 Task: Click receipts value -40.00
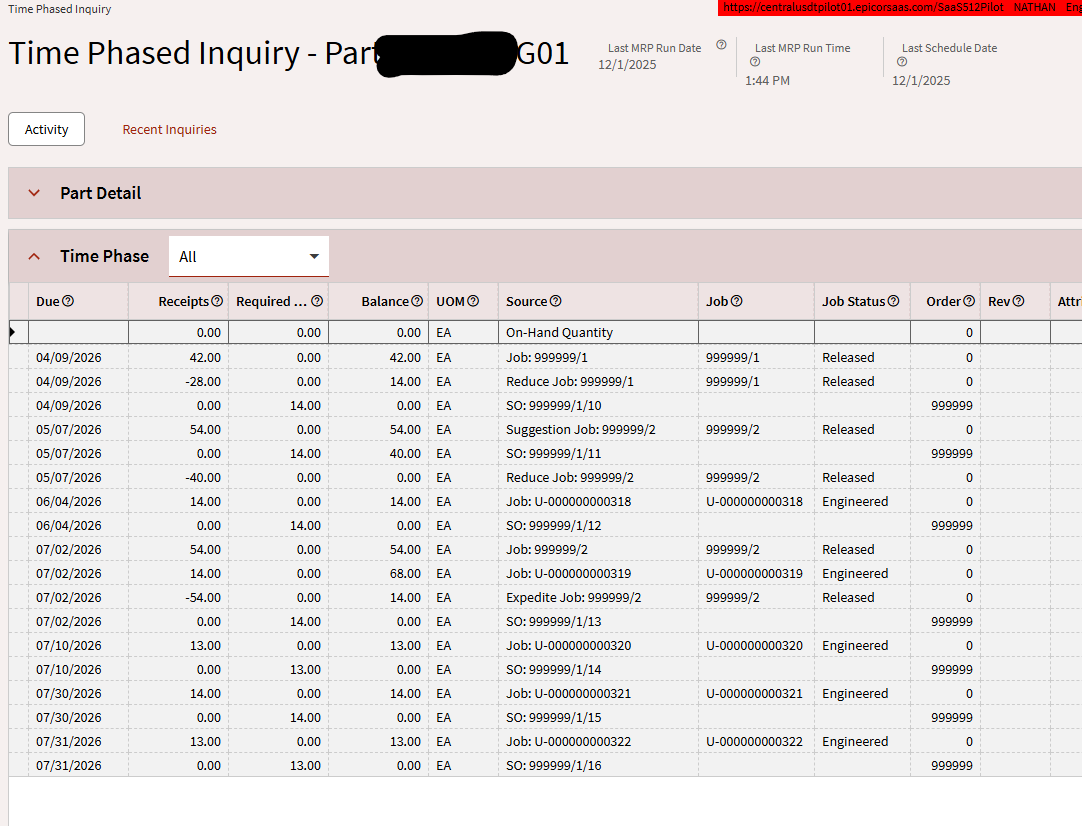204,478
